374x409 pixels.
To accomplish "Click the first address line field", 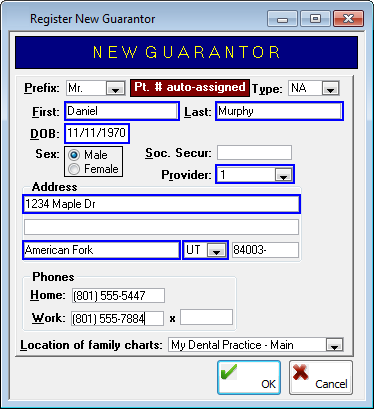I will (161, 204).
